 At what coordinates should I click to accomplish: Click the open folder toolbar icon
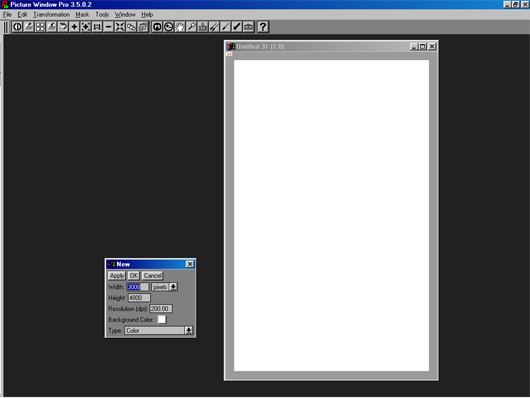[63, 27]
